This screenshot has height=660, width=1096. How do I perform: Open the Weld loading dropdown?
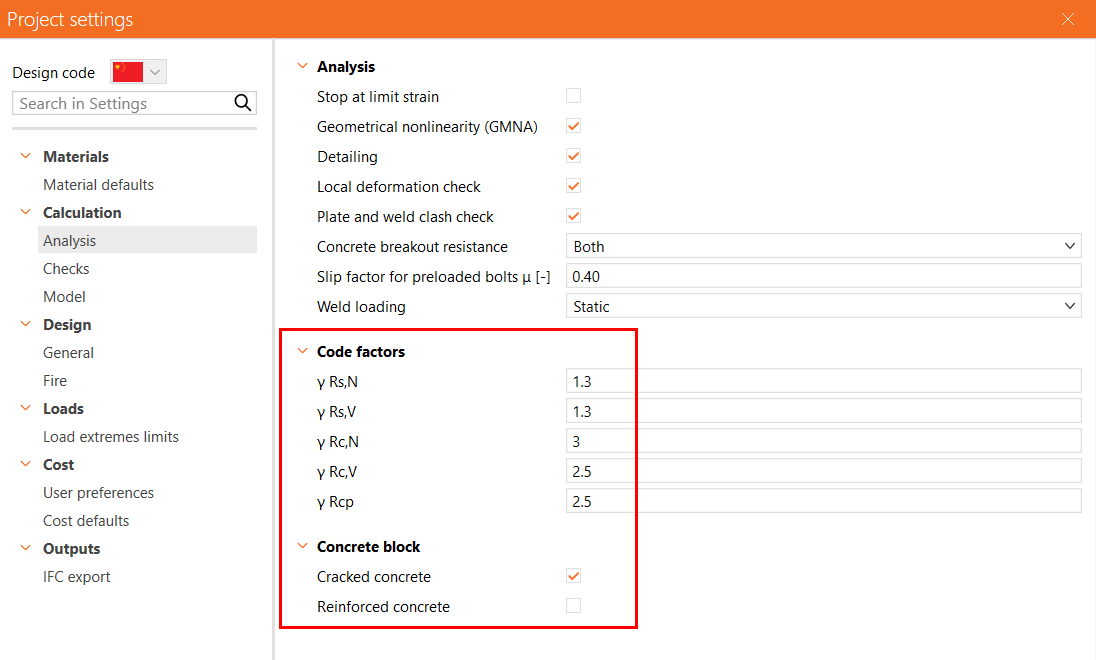click(823, 306)
